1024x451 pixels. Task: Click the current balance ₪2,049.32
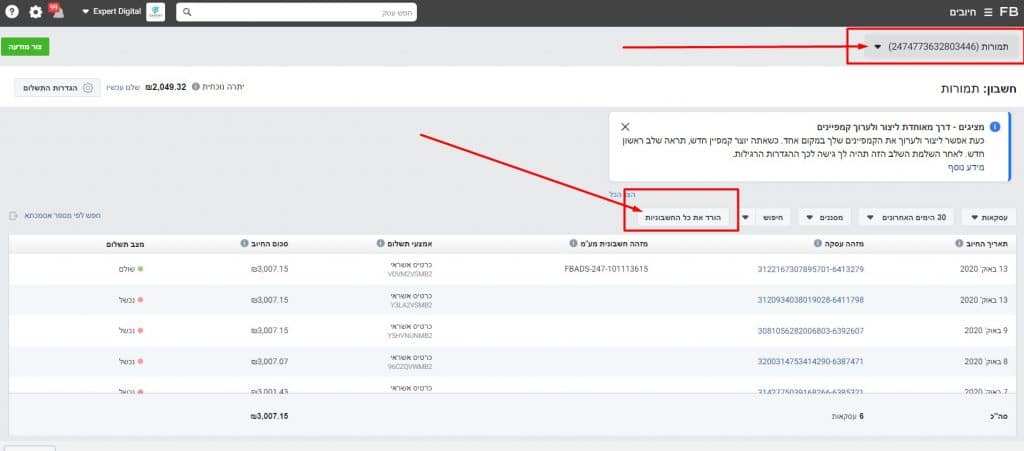[166, 87]
